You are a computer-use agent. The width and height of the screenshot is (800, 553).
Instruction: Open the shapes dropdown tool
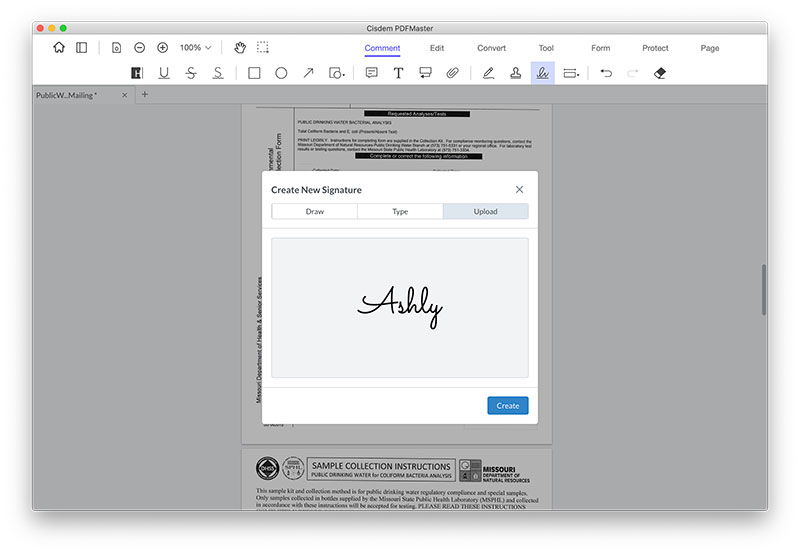click(x=337, y=73)
